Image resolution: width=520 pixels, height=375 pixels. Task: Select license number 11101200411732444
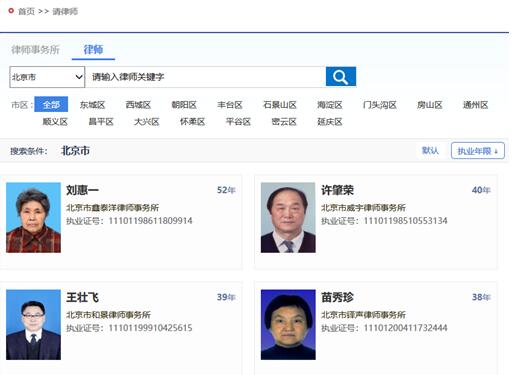[x=405, y=328]
